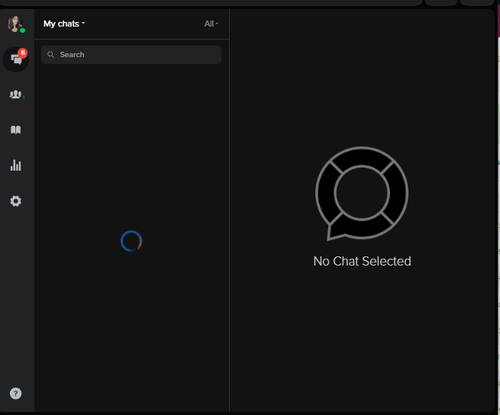Open chats icon with 6 badge
The width and height of the screenshot is (500, 415).
click(x=16, y=59)
